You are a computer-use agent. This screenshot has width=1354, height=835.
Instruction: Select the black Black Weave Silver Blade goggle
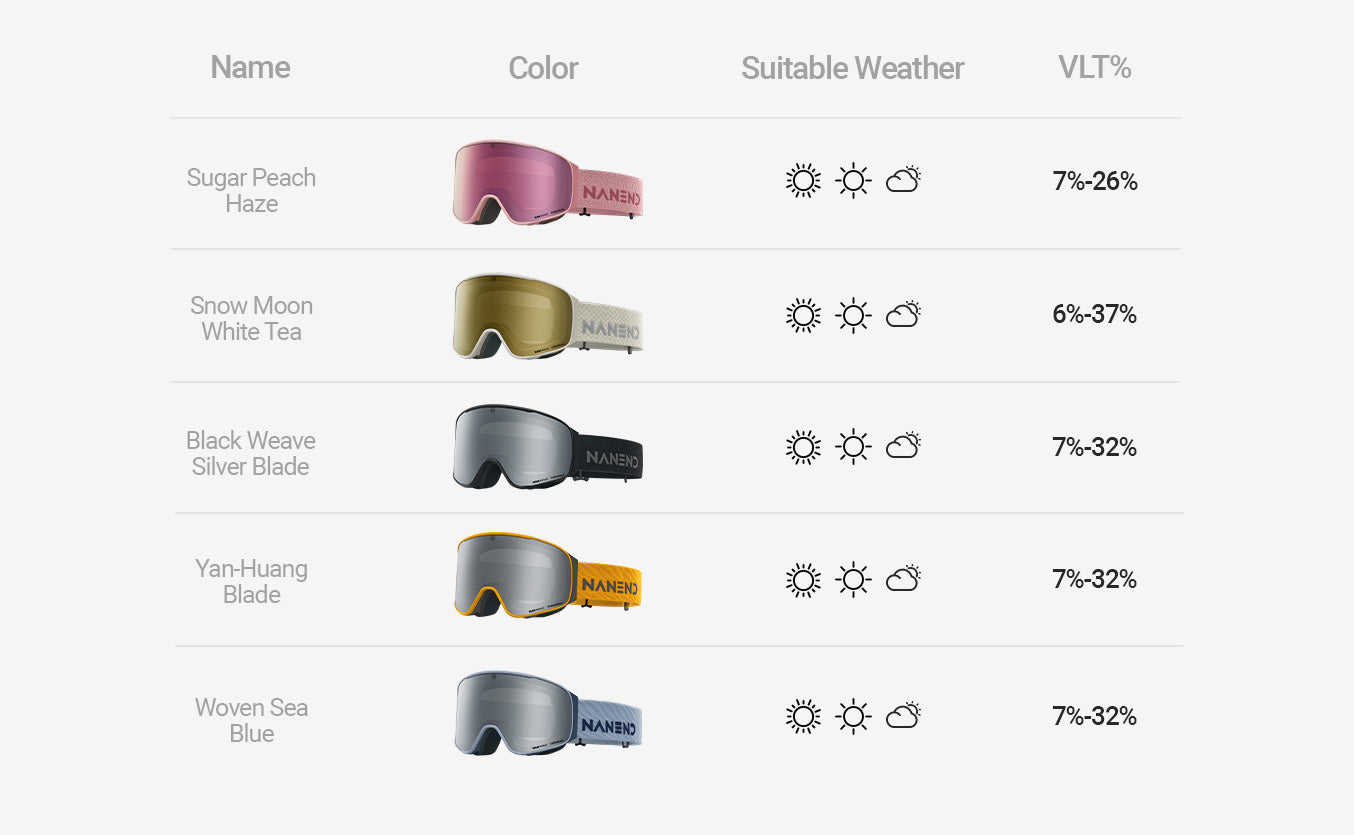click(x=547, y=447)
